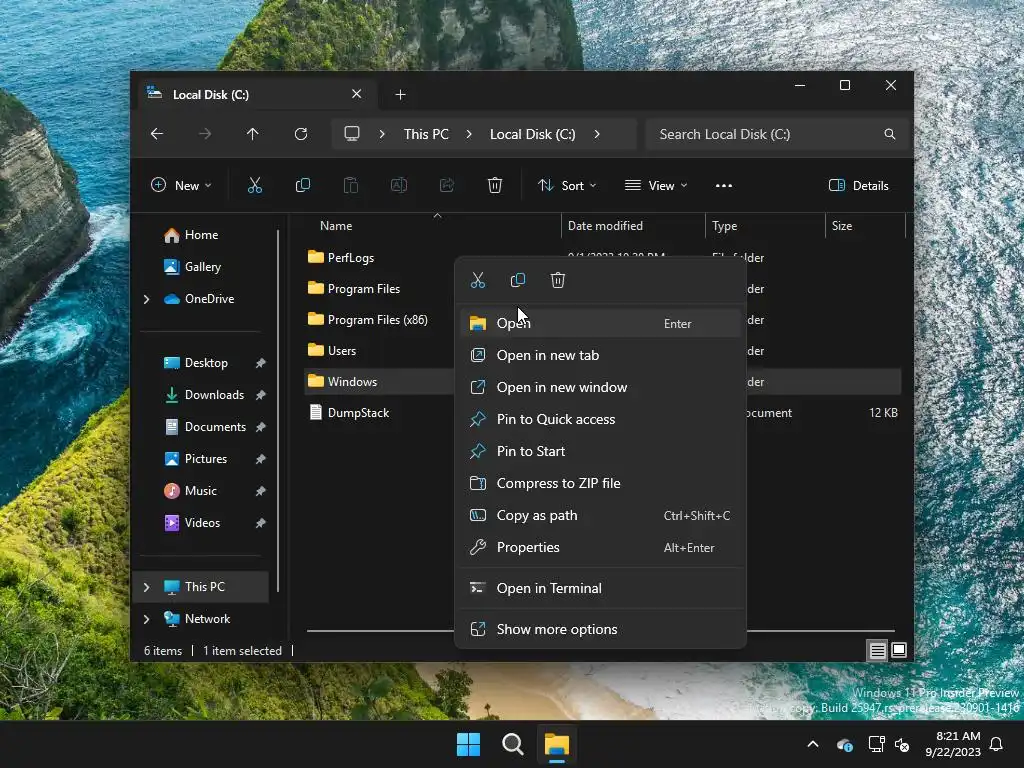Viewport: 1024px width, 768px height.
Task: Click the toolbar Paste icon
Action: coord(351,185)
